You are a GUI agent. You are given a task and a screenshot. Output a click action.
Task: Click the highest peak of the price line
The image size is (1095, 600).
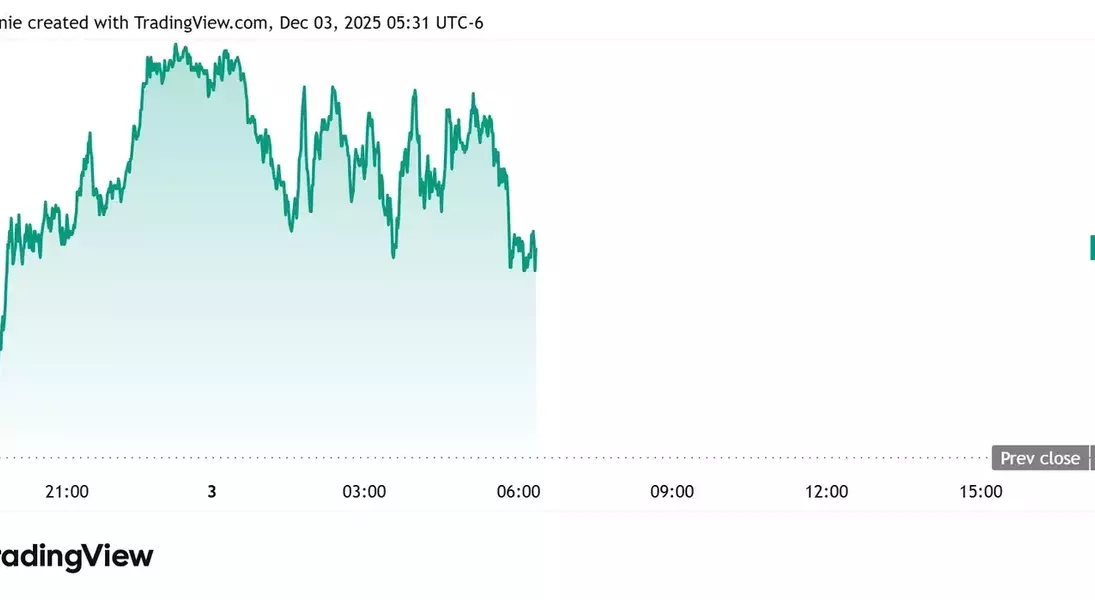pos(176,46)
